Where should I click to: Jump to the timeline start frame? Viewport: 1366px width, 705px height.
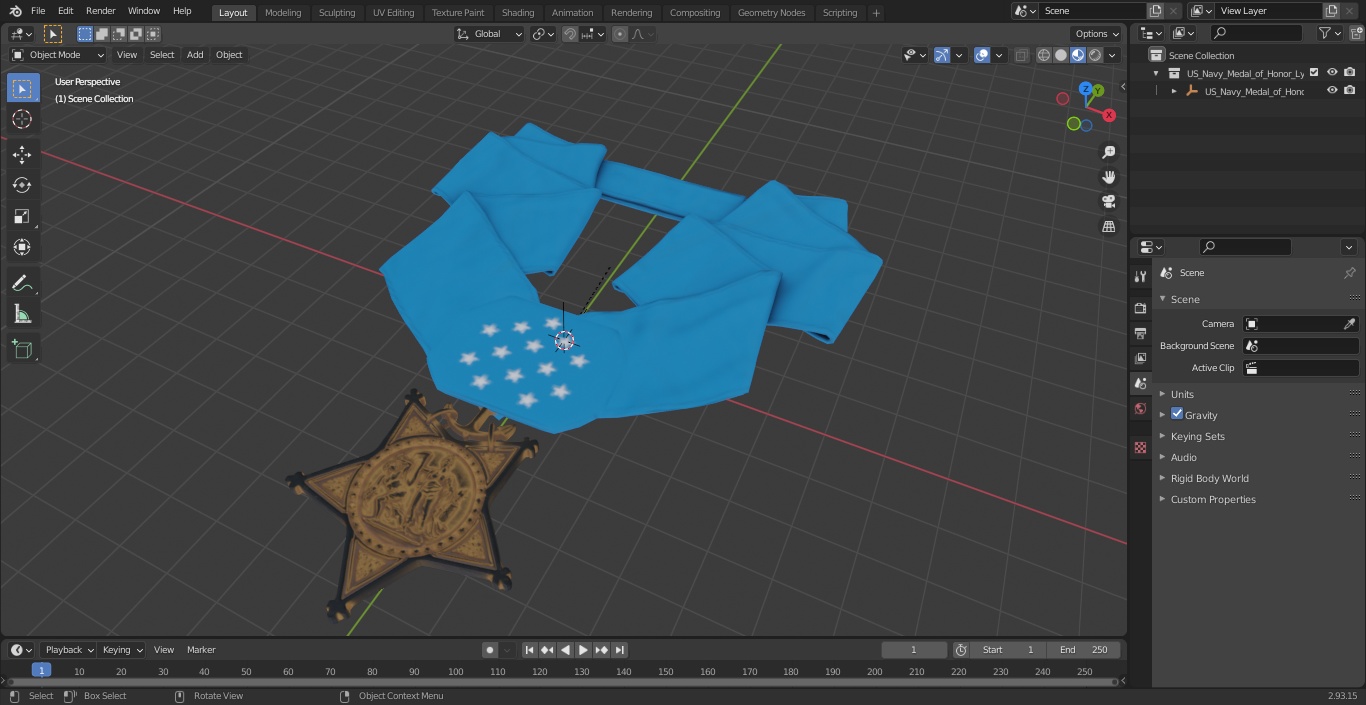[x=530, y=650]
